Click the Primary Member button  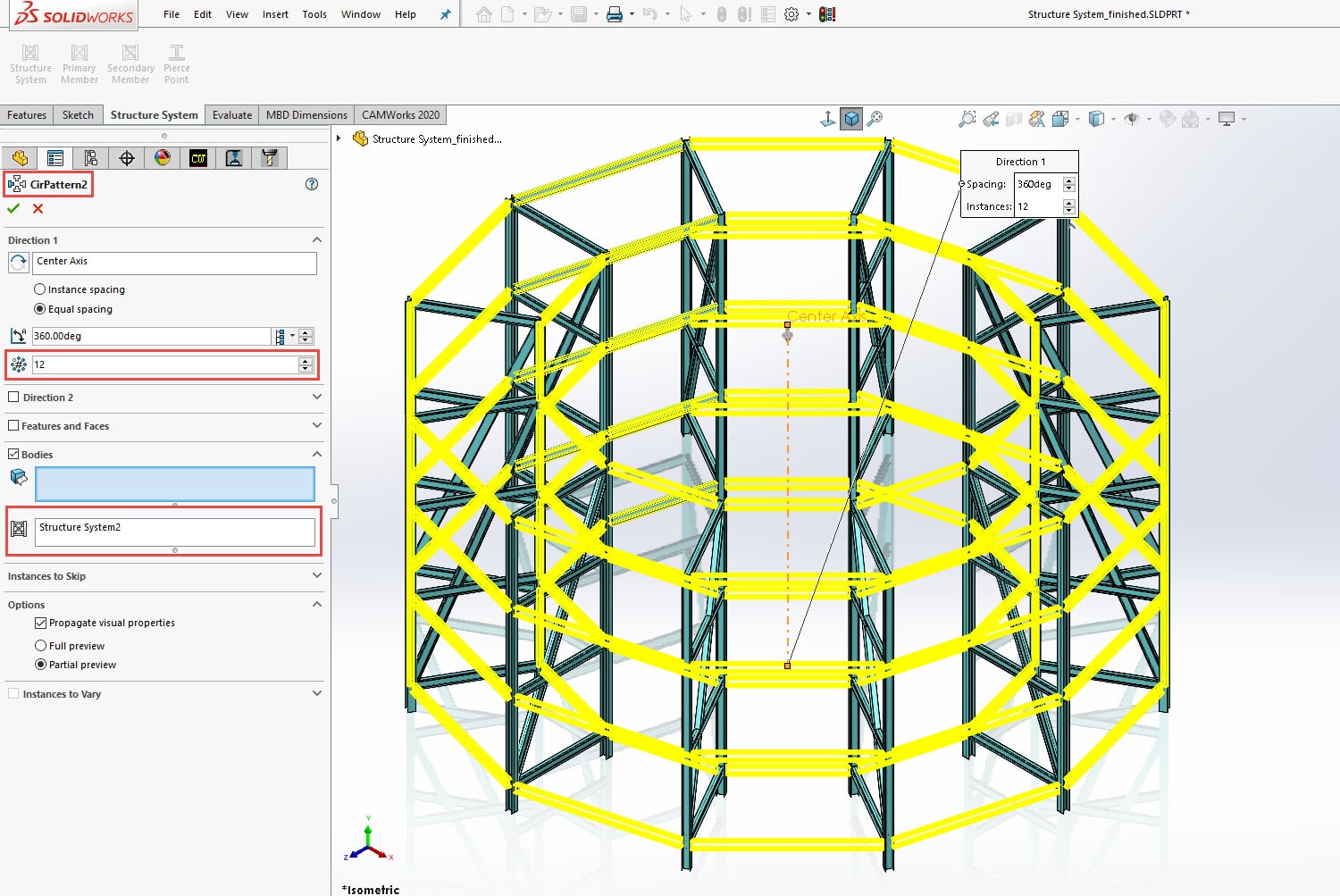pos(80,64)
